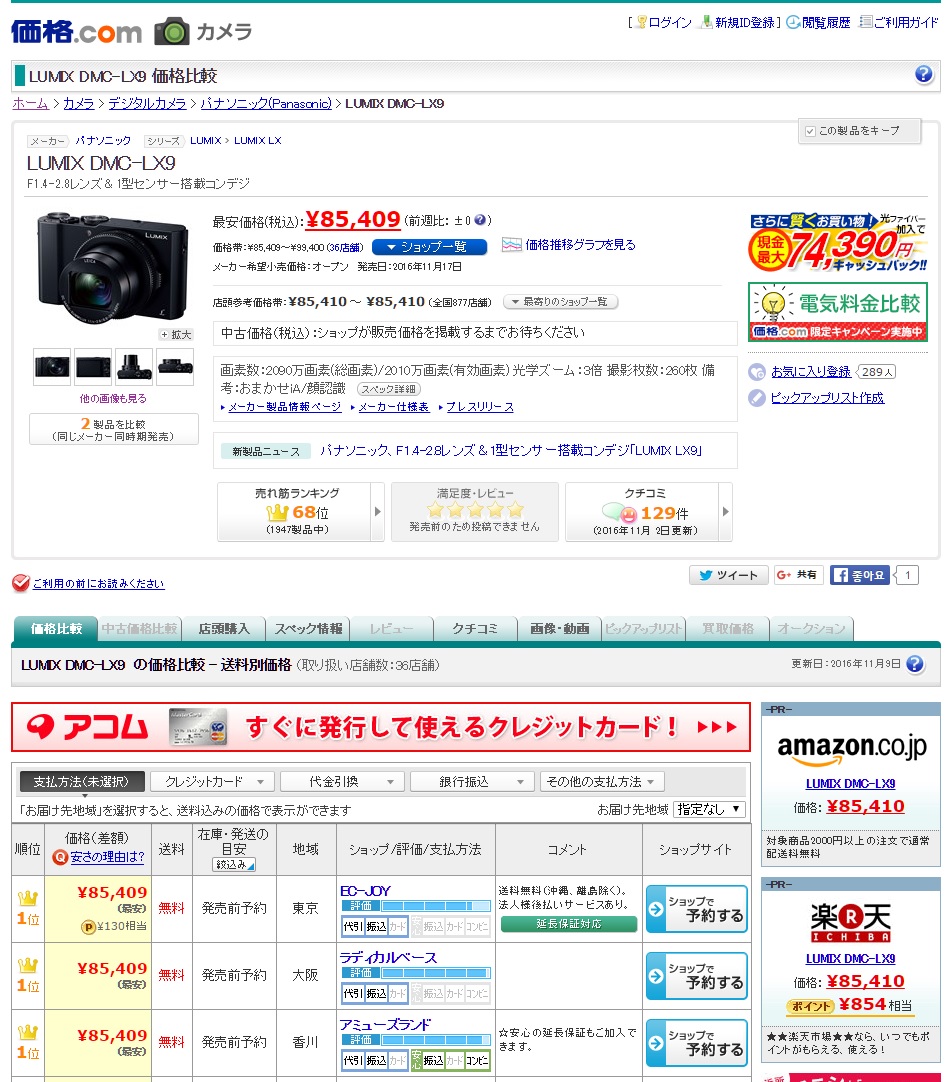This screenshot has width=948, height=1082.
Task: Select the first camera thumbnail image
Action: point(52,368)
